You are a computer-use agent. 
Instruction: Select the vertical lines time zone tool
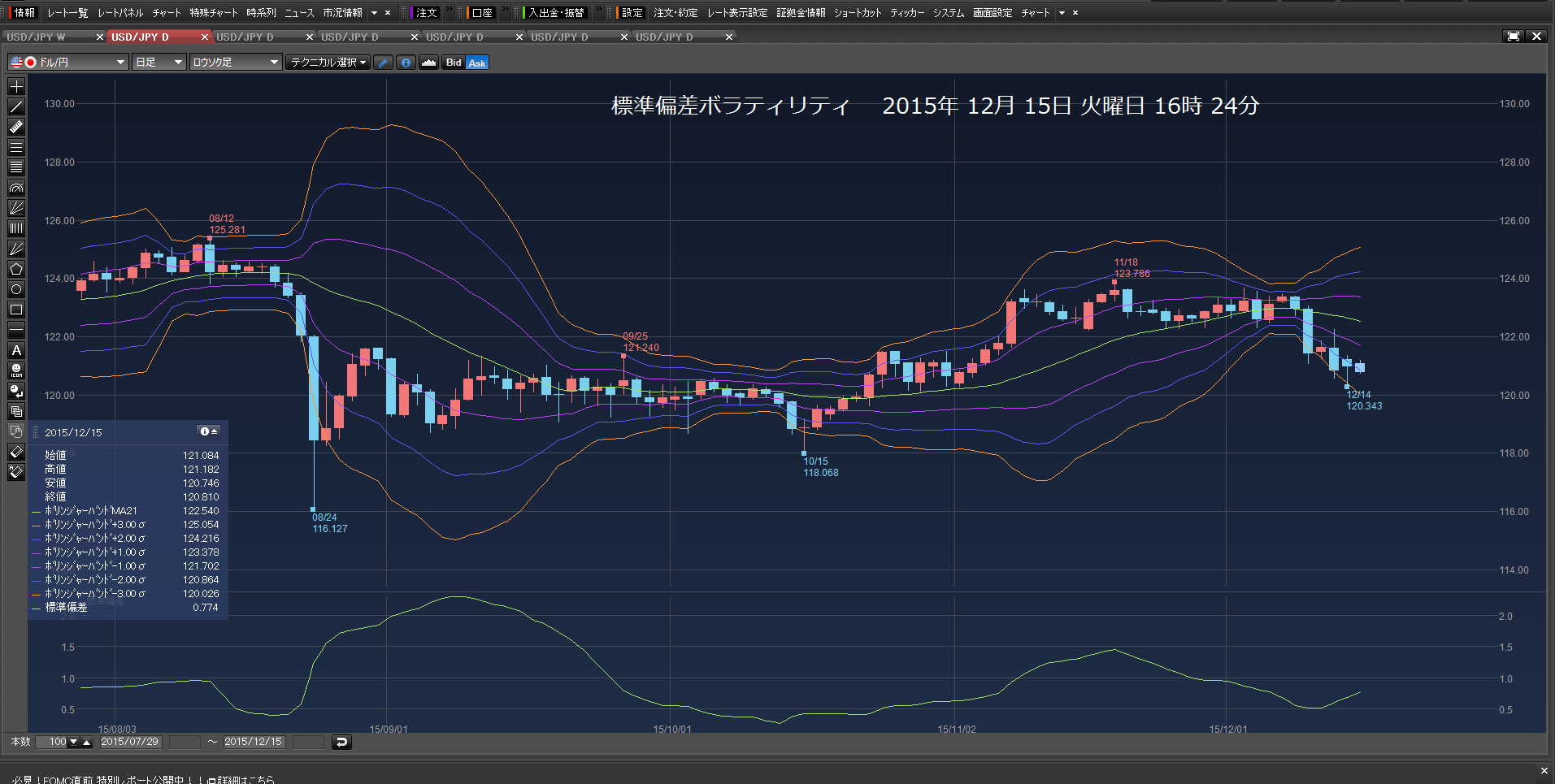(x=16, y=228)
